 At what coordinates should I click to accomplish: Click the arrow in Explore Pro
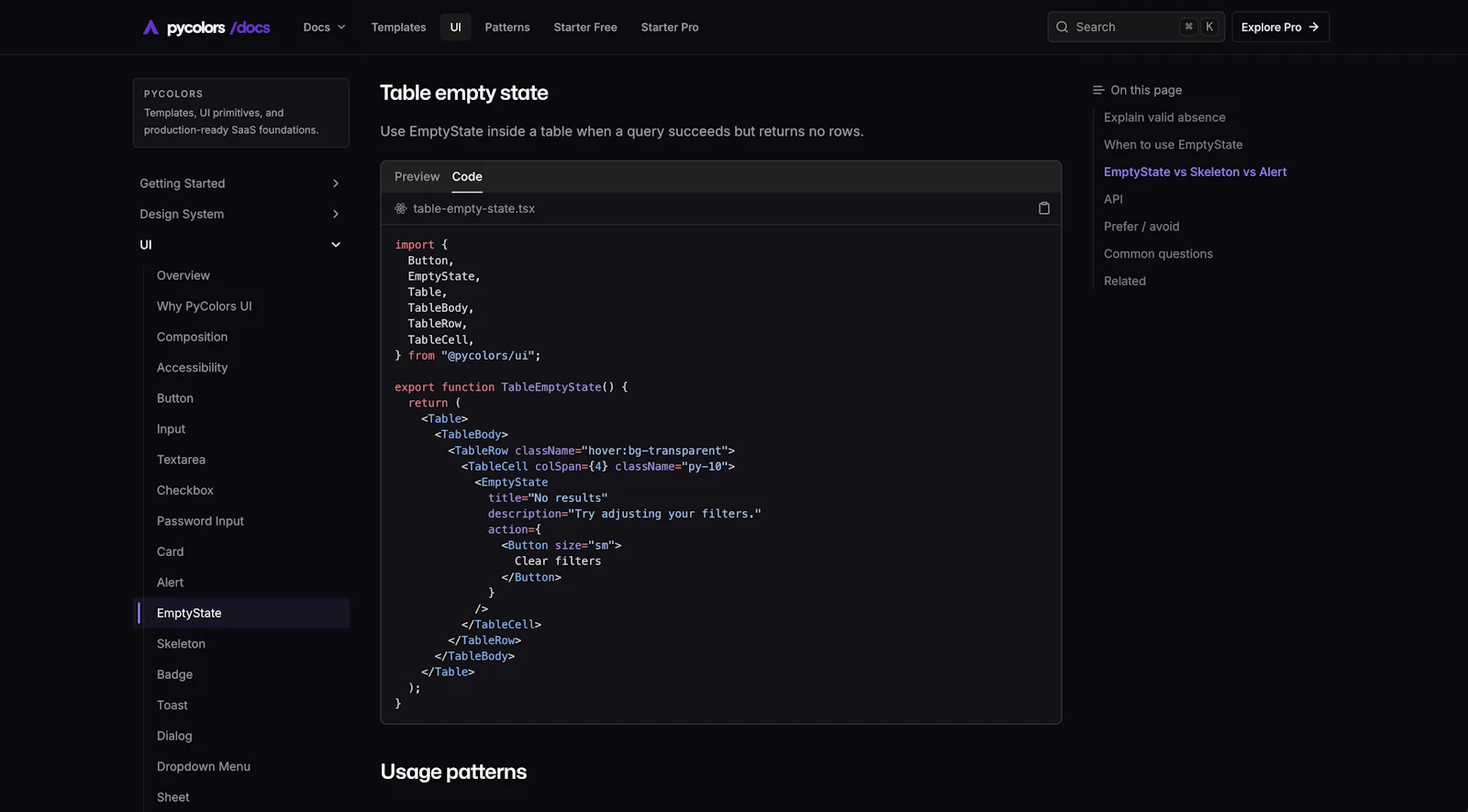click(x=1313, y=28)
